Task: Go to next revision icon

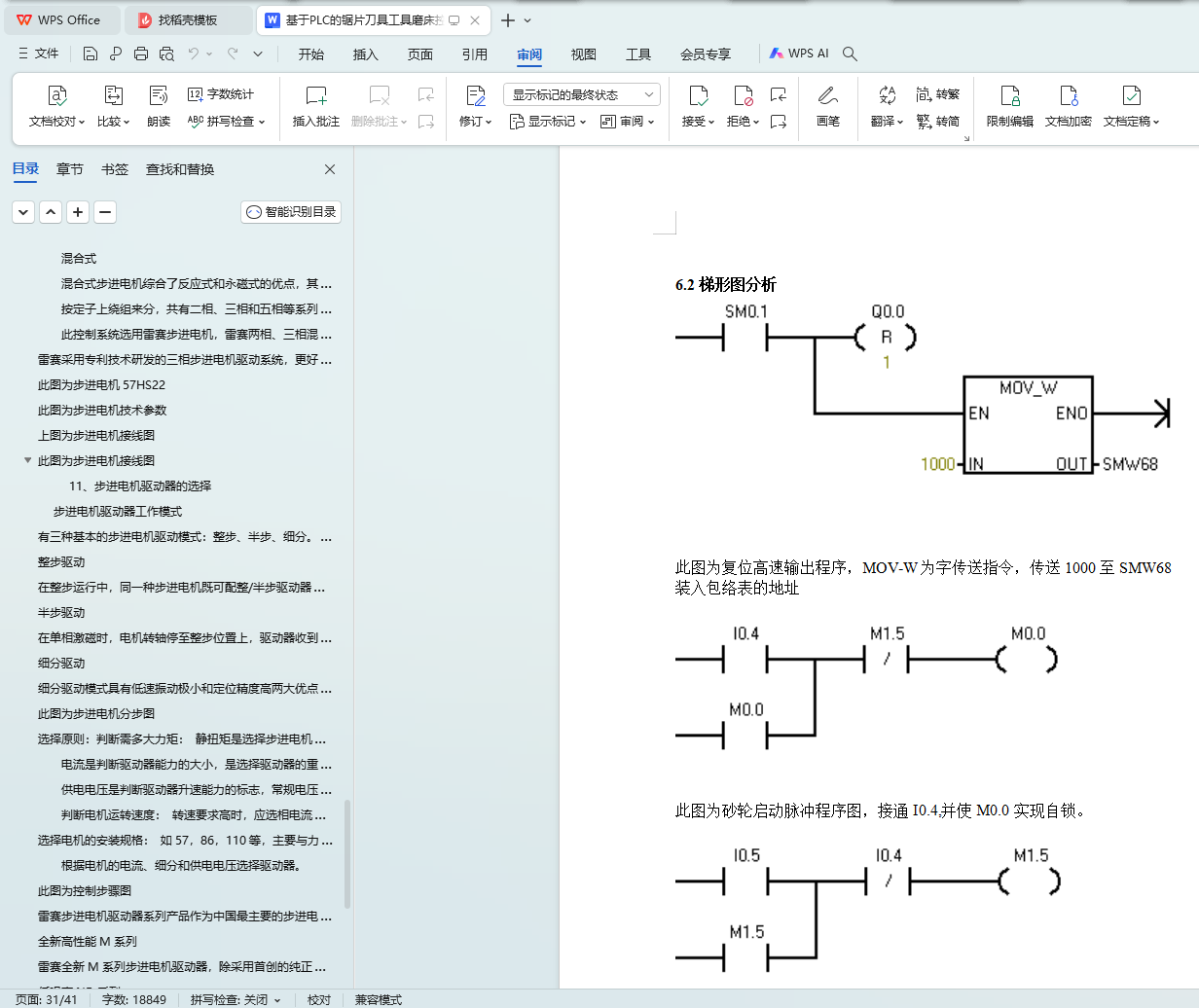Action: click(x=779, y=122)
